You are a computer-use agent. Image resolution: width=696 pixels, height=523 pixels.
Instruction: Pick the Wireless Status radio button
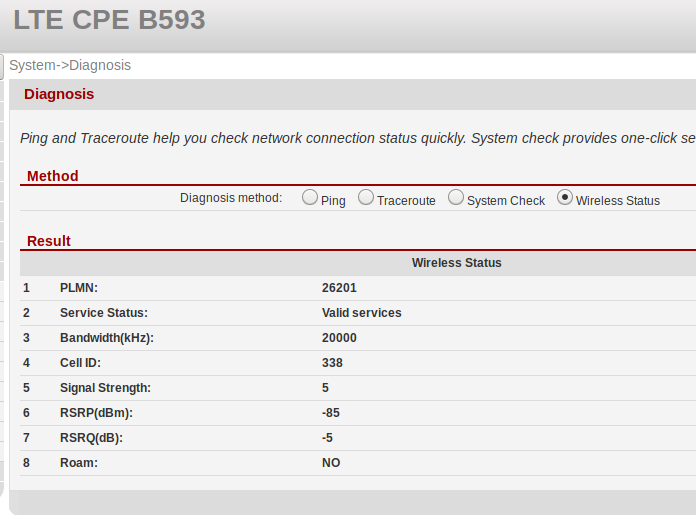[x=565, y=198]
